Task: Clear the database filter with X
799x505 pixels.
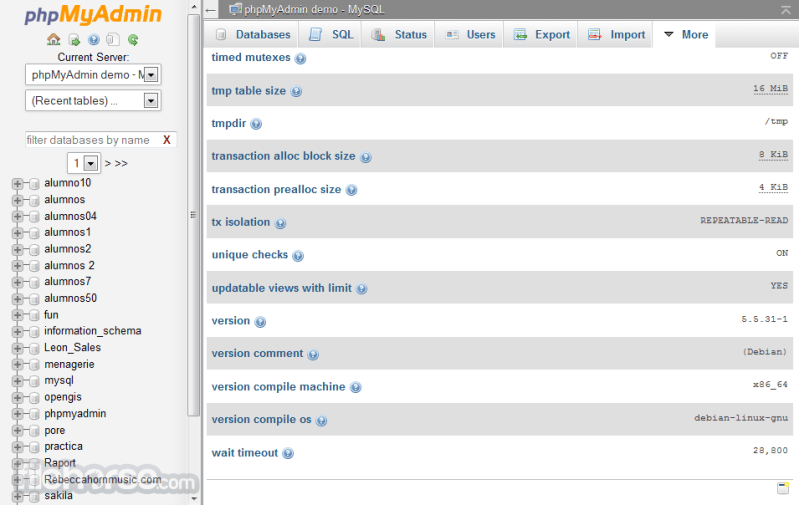Action: 167,140
